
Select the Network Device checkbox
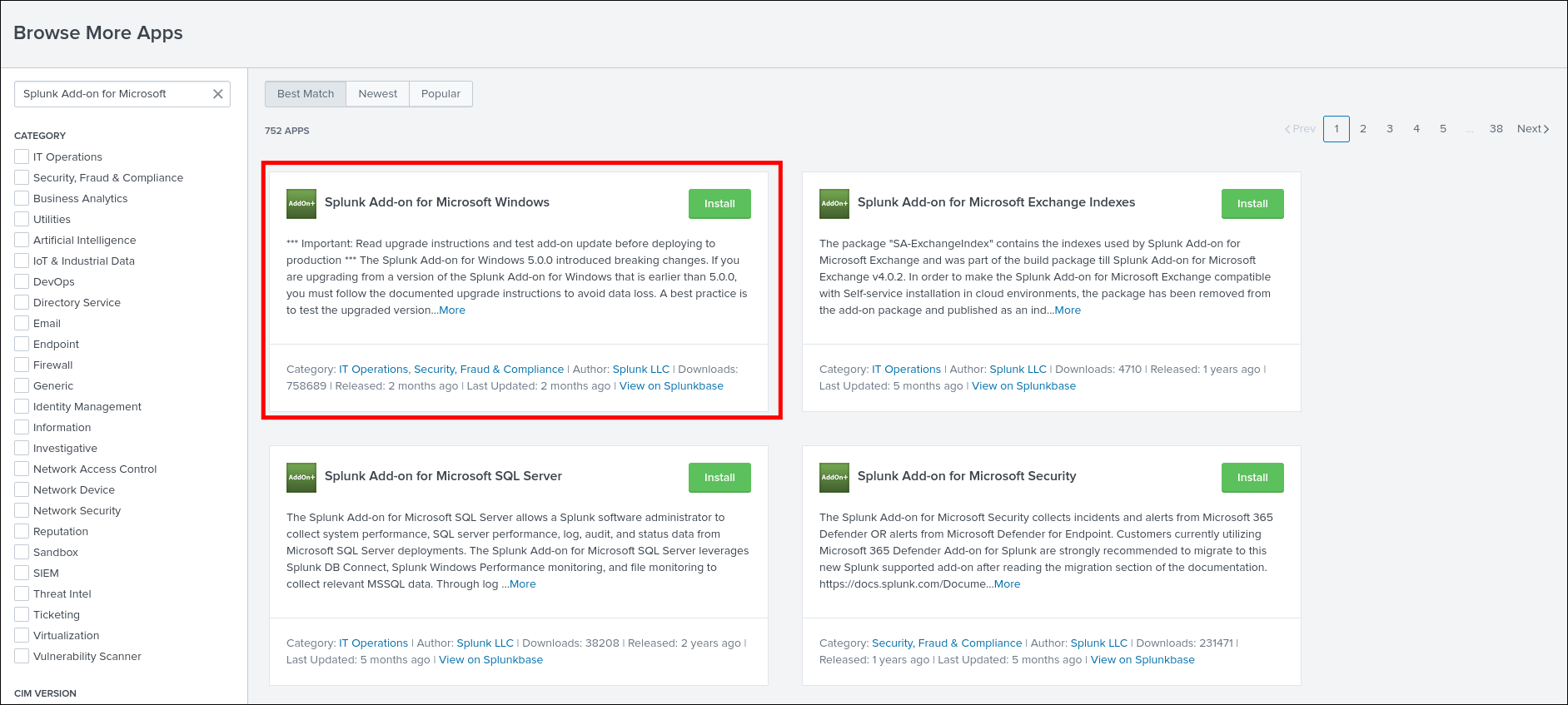coord(22,489)
